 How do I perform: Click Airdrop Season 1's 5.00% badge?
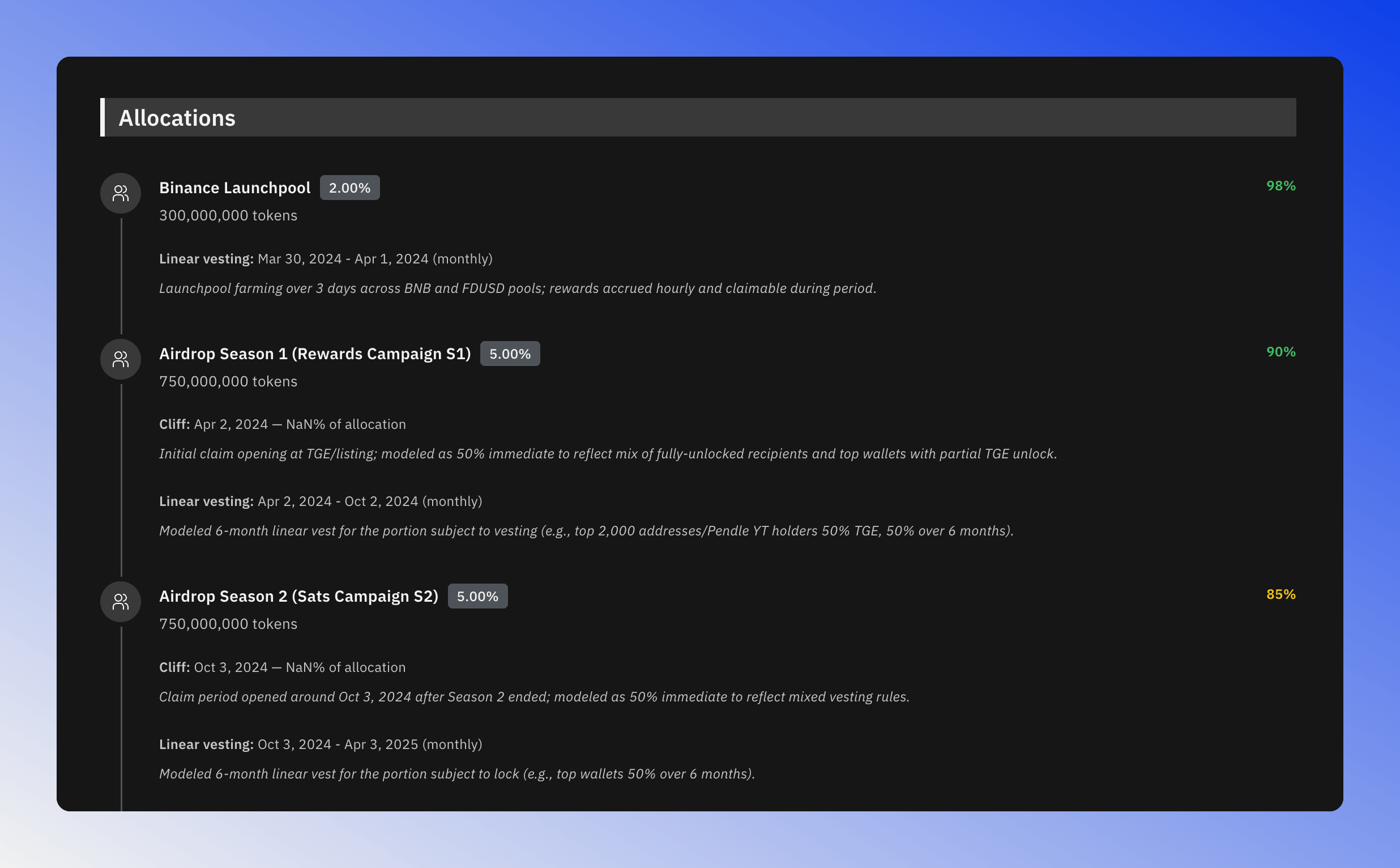click(x=510, y=354)
